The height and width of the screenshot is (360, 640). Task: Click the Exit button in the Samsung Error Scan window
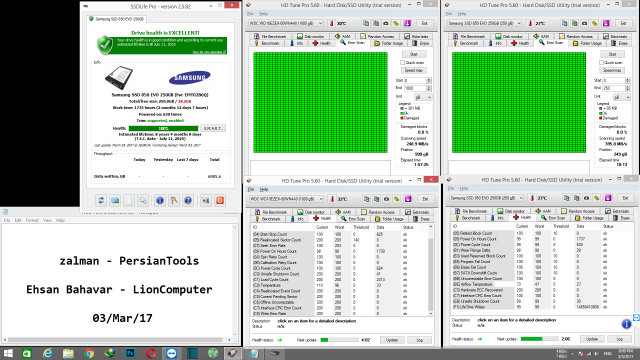point(624,23)
